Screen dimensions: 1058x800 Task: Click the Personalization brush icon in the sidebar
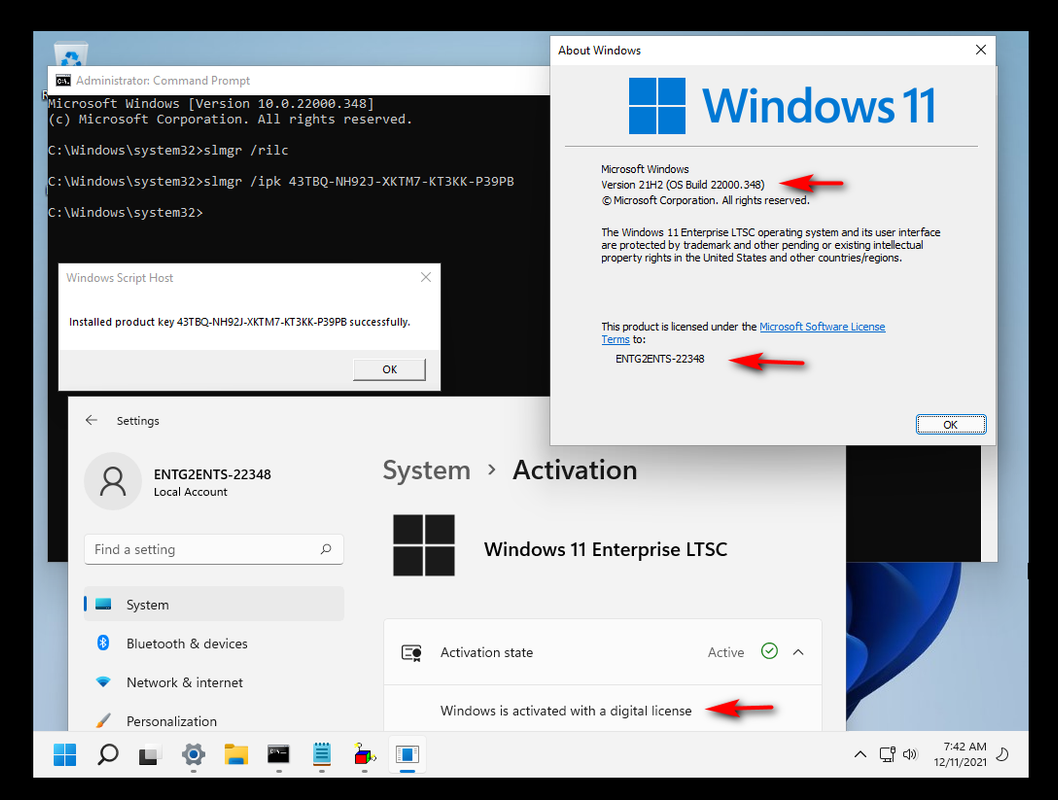tap(103, 720)
